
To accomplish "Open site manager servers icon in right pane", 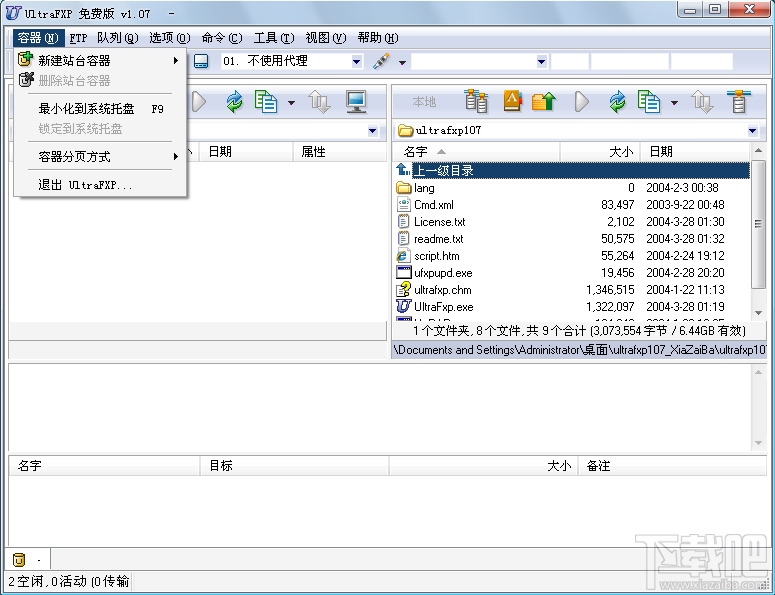I will coord(476,102).
